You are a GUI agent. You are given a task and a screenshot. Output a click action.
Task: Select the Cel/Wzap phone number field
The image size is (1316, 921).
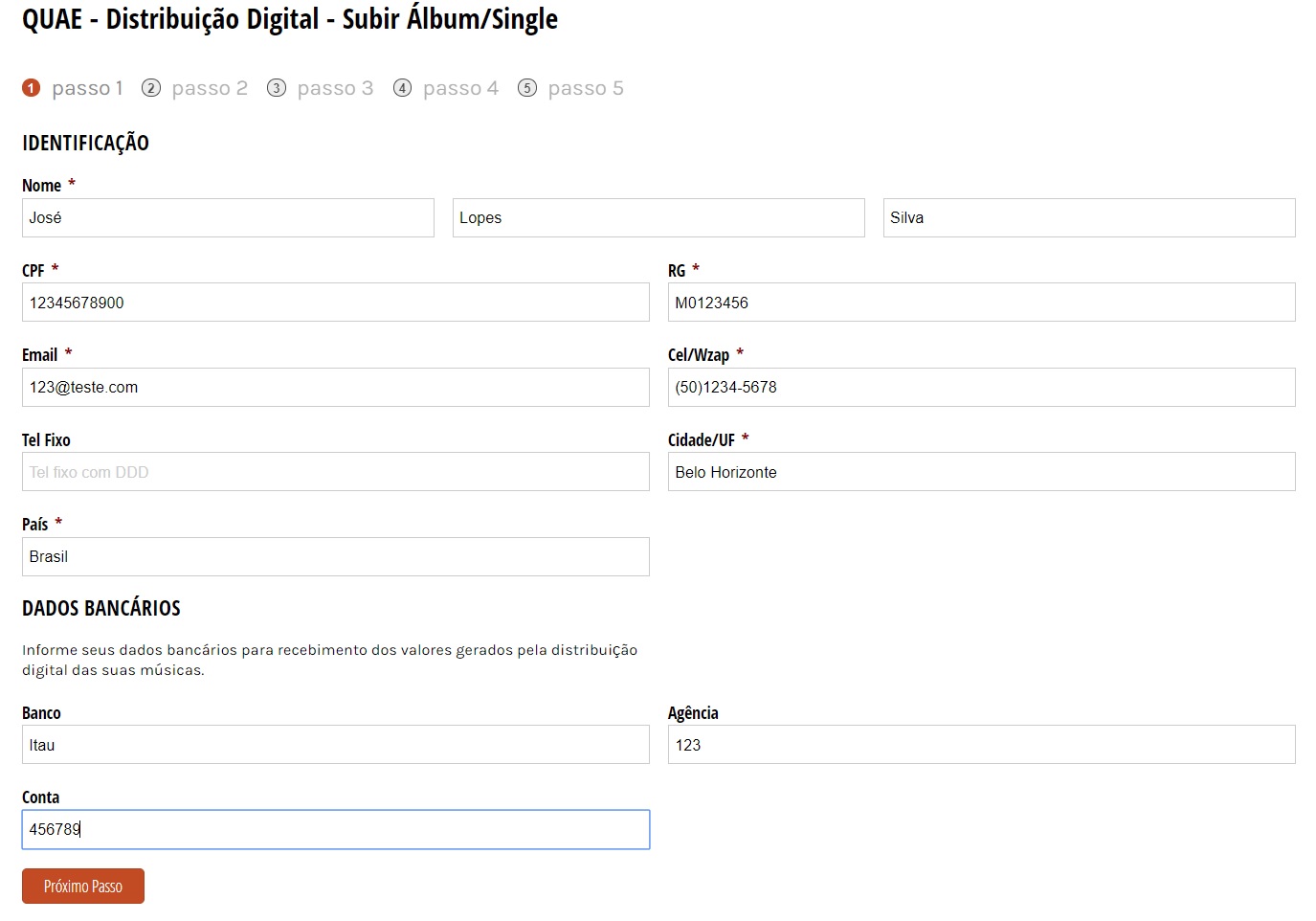(981, 388)
